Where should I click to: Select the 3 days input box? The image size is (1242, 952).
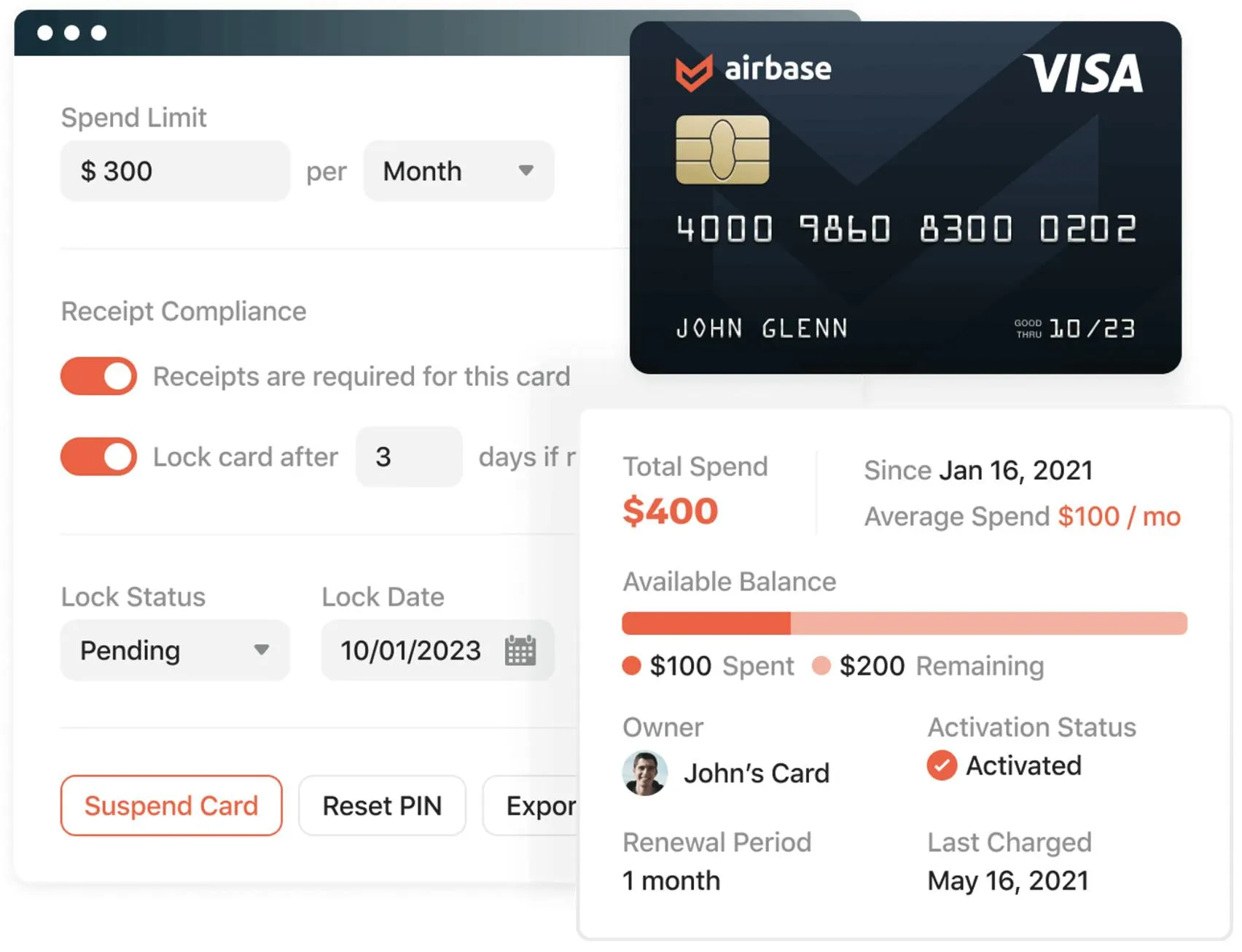pyautogui.click(x=408, y=457)
